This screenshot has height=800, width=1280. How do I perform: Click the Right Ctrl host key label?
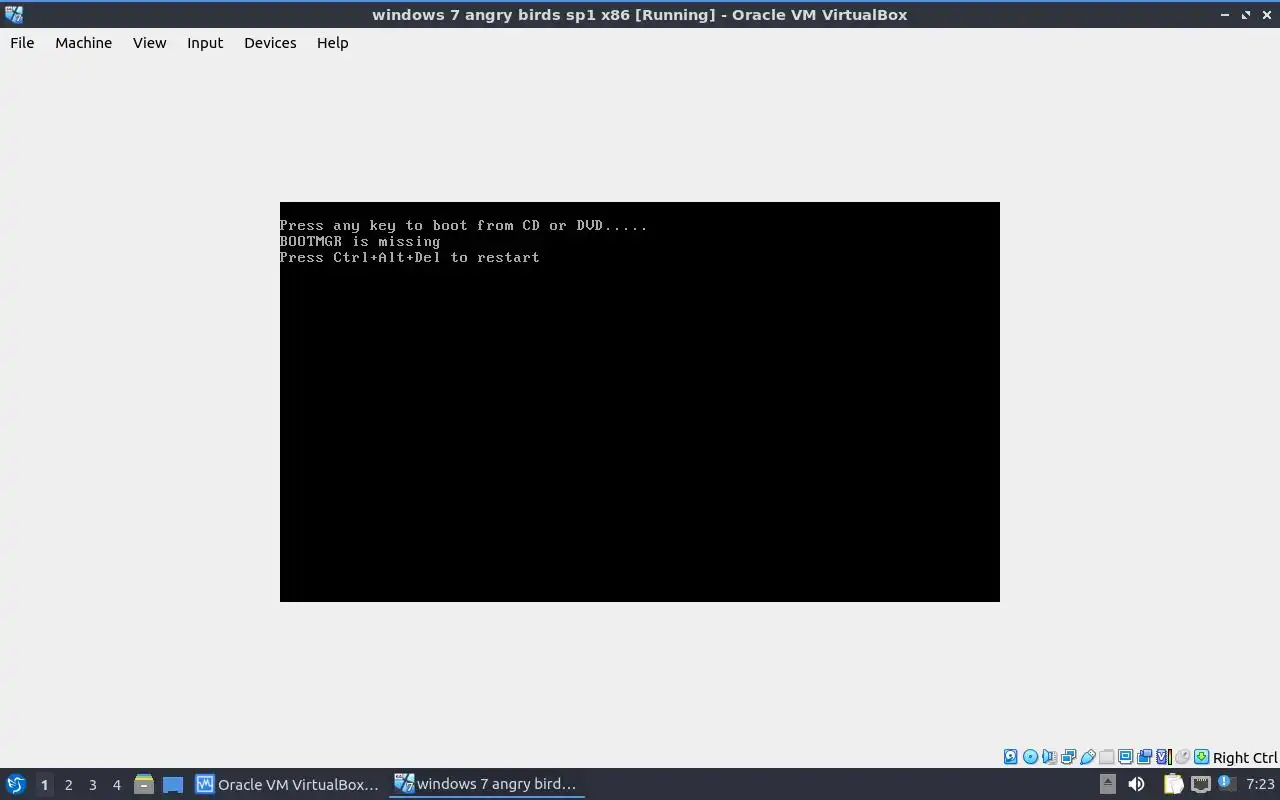[1245, 758]
